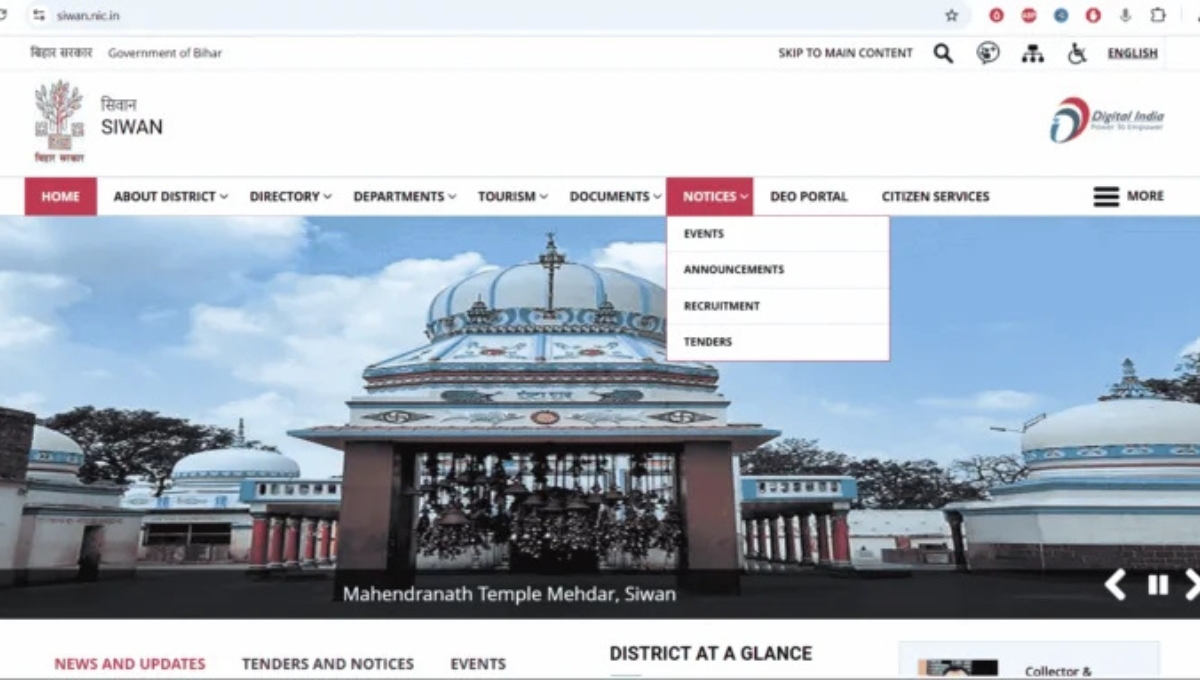Click the ENGLISH language link
Screen dimensions: 1200x680
(x=1132, y=52)
